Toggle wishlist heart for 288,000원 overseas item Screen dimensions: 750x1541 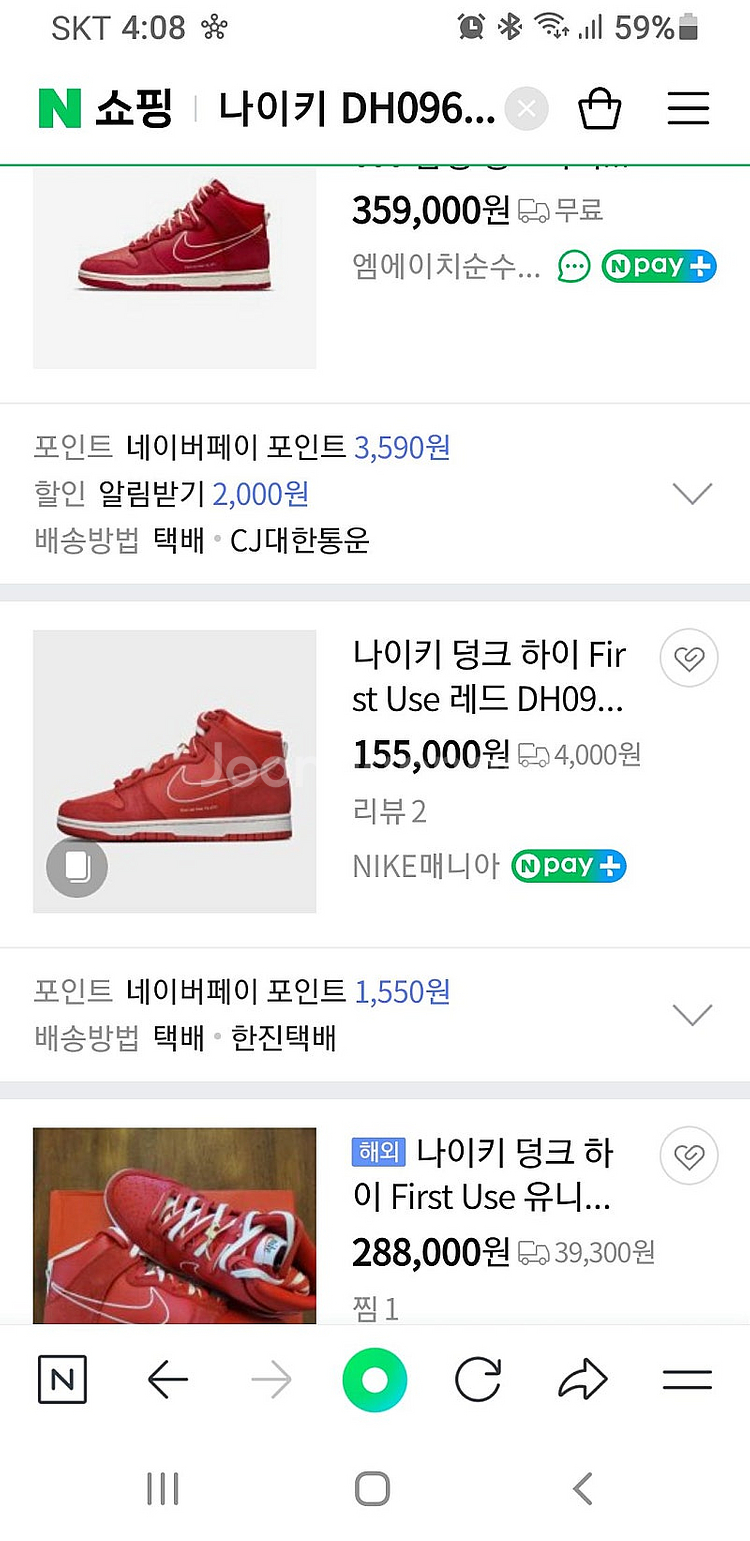[689, 1156]
